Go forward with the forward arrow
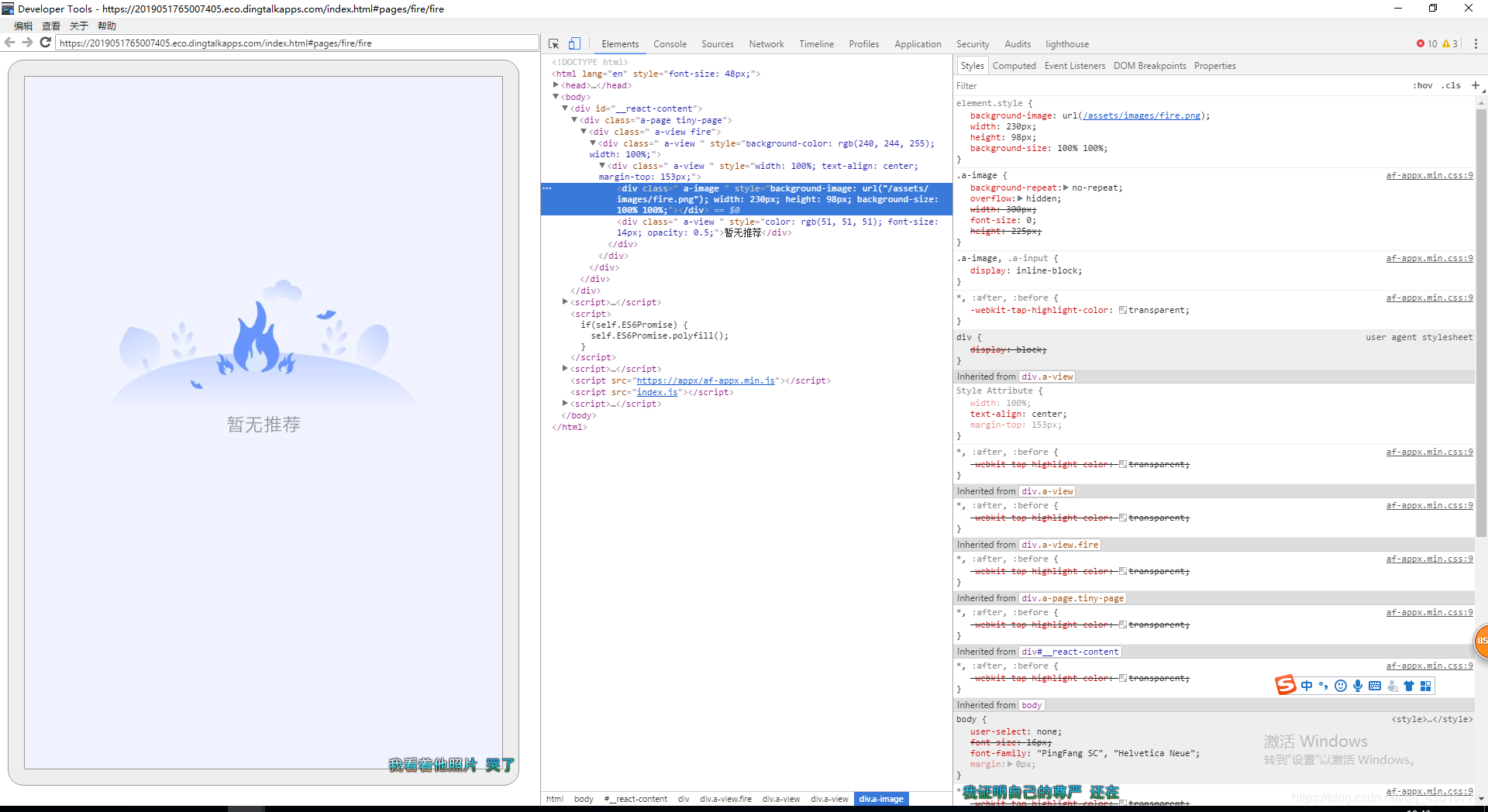 pyautogui.click(x=27, y=43)
